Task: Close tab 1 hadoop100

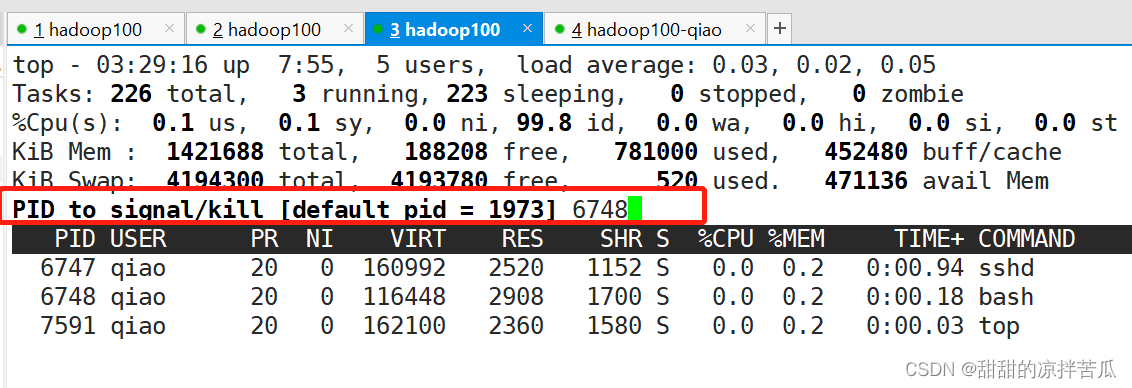Action: click(170, 28)
